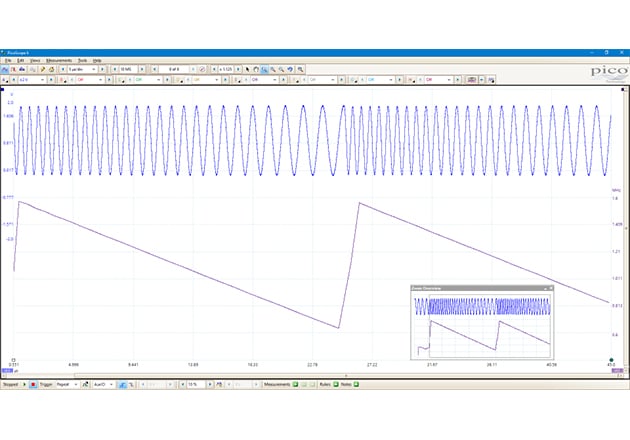630x440 pixels.
Task: Open the timebase per-division dropdown
Action: 82,70
